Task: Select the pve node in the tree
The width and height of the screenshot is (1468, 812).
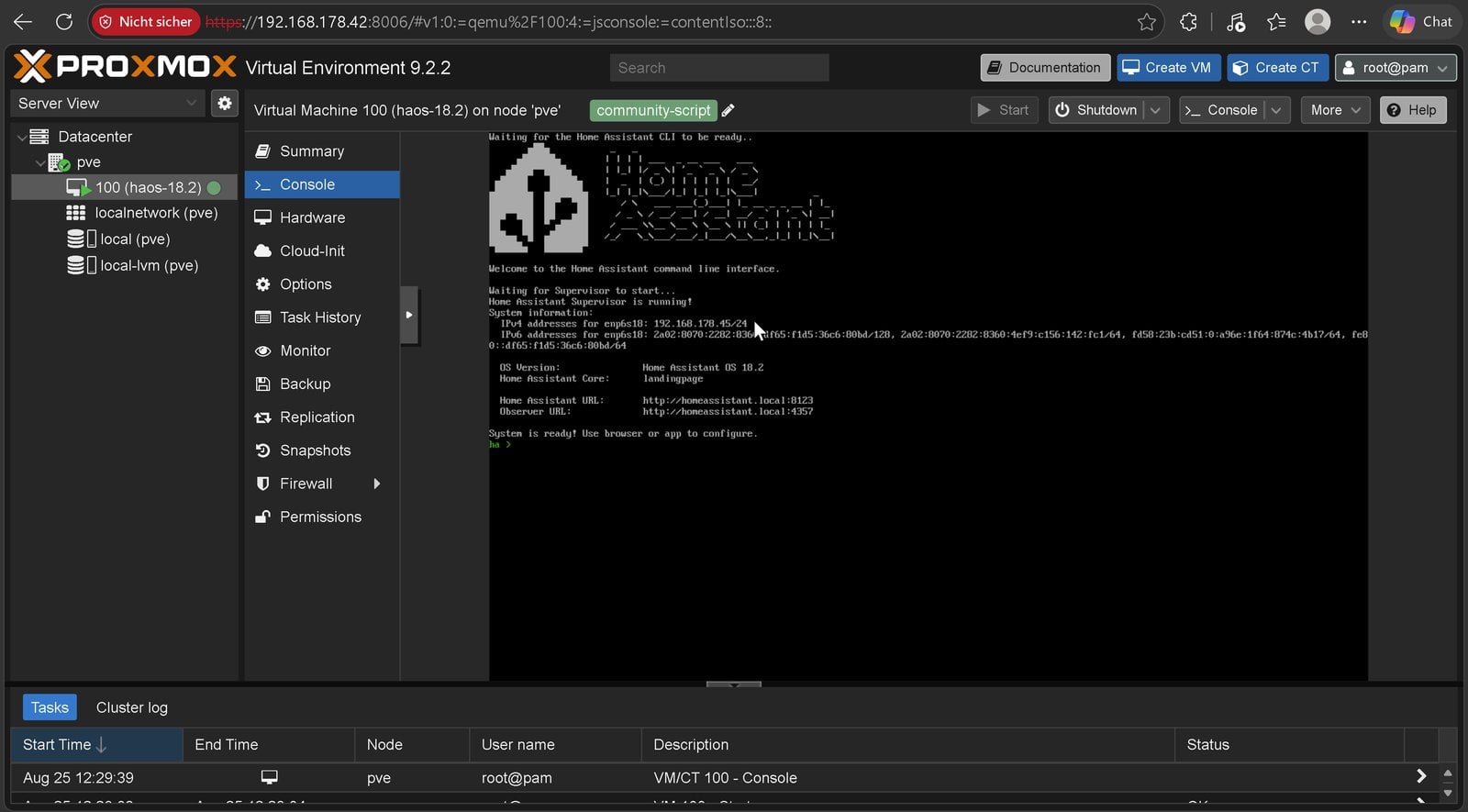Action: click(88, 162)
